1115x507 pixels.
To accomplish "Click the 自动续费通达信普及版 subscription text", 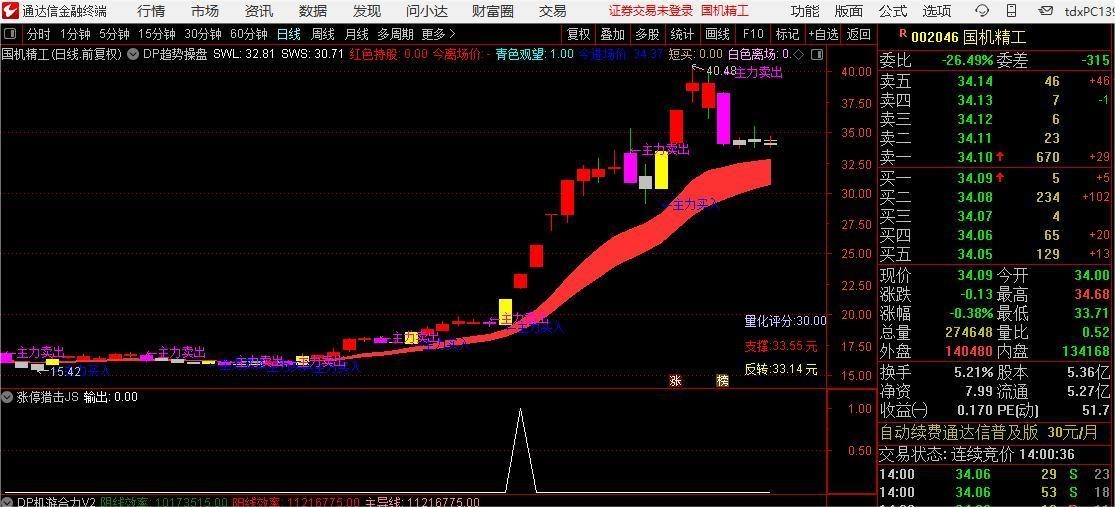I will click(959, 432).
